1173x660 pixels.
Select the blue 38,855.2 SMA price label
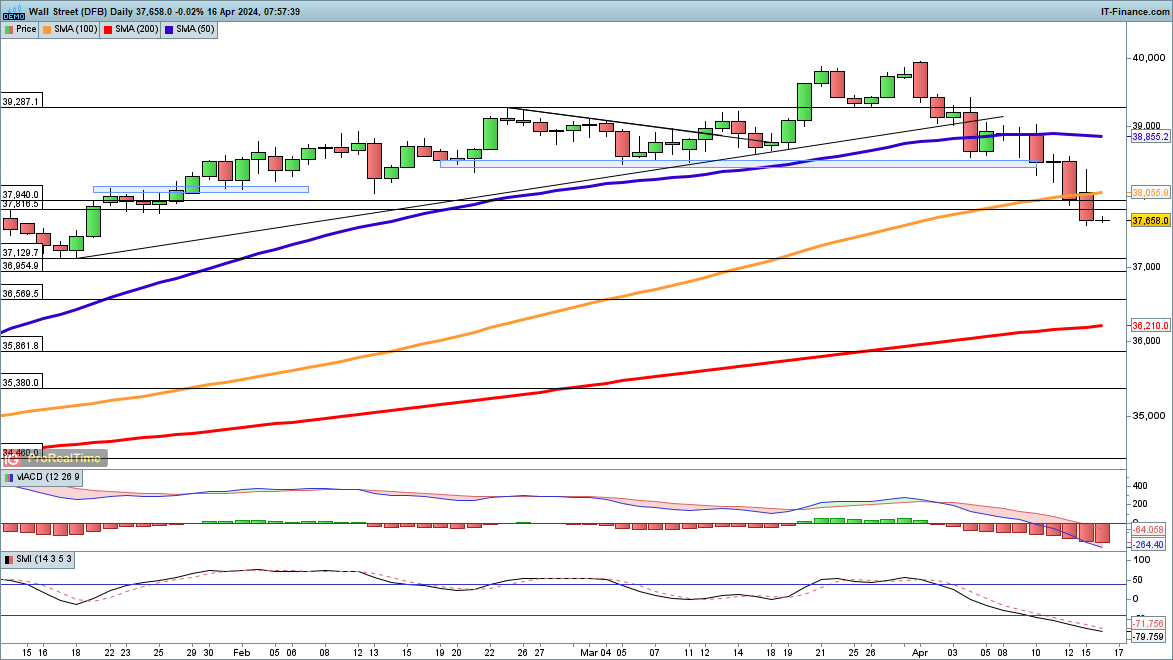coord(1150,136)
